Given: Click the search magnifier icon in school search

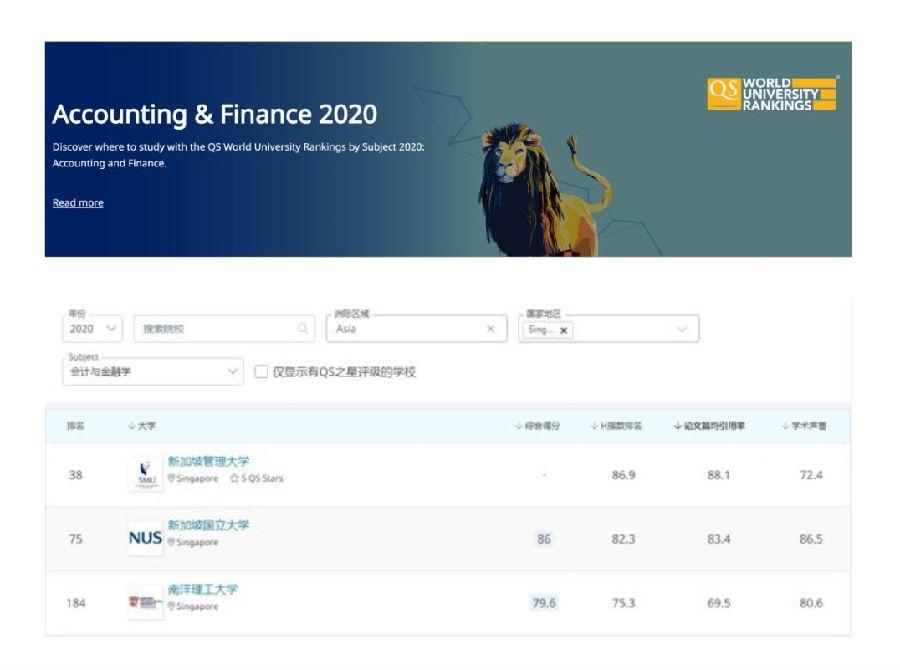Looking at the screenshot, I should (x=302, y=328).
